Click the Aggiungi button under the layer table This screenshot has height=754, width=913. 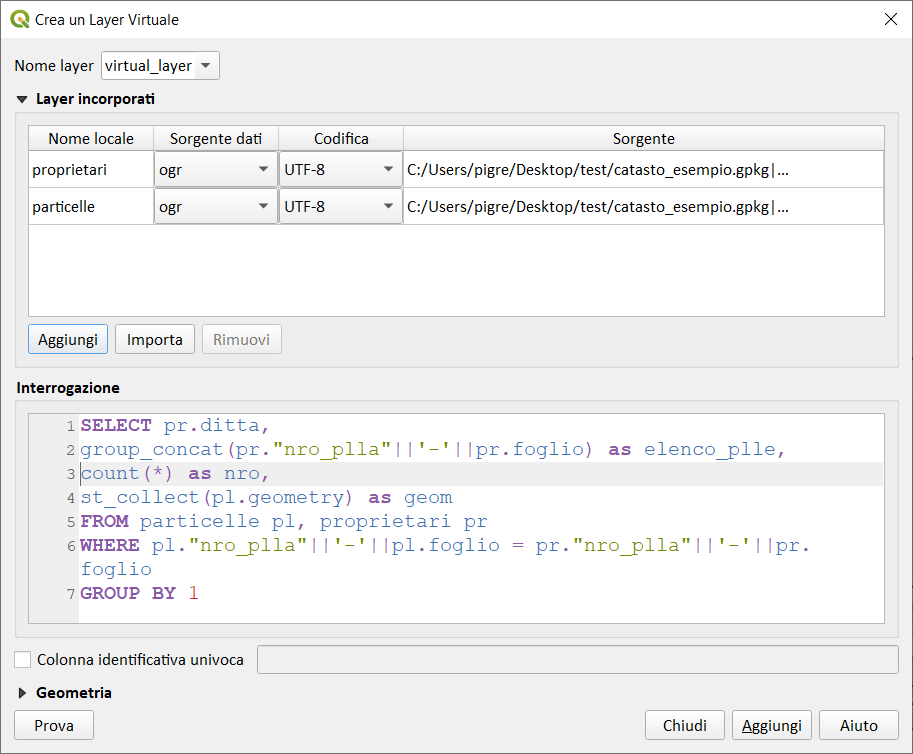[x=68, y=340]
